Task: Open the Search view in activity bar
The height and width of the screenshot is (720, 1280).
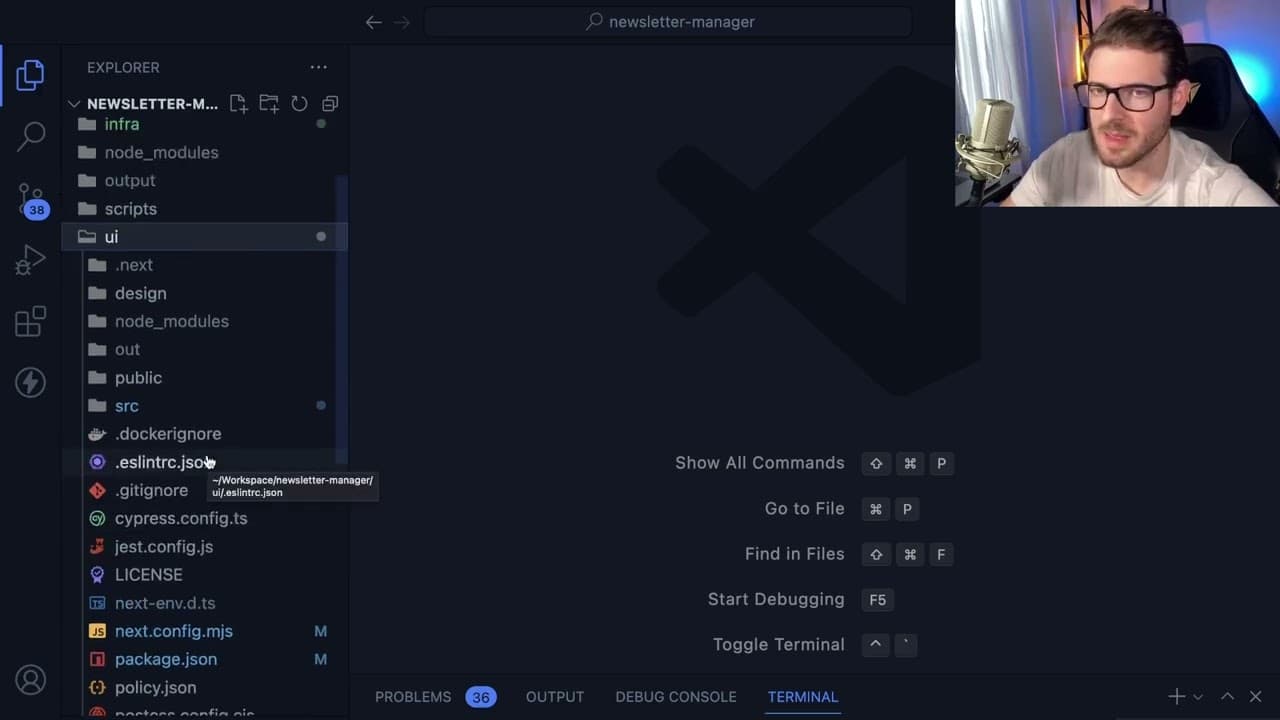Action: [x=30, y=136]
